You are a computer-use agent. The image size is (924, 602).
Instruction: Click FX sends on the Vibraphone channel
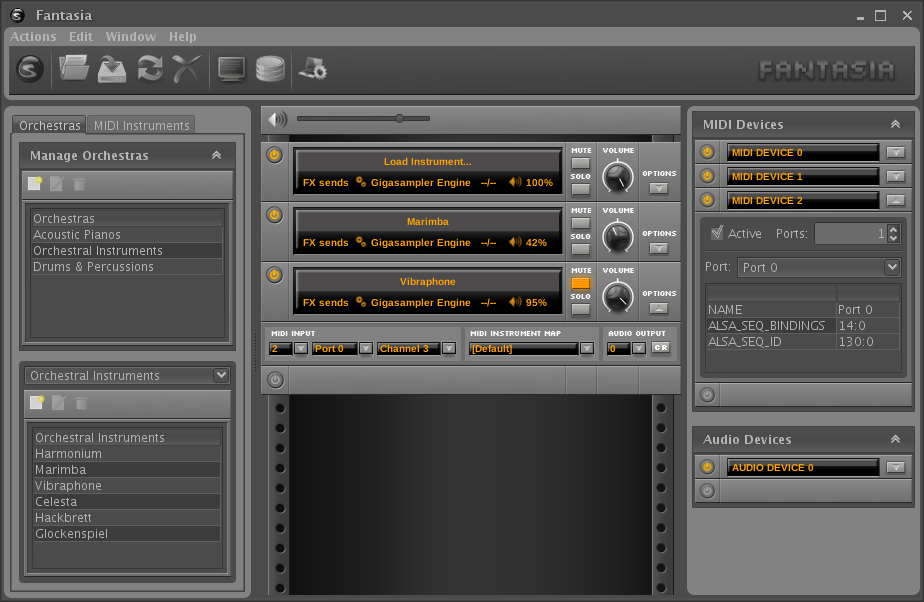[326, 303]
